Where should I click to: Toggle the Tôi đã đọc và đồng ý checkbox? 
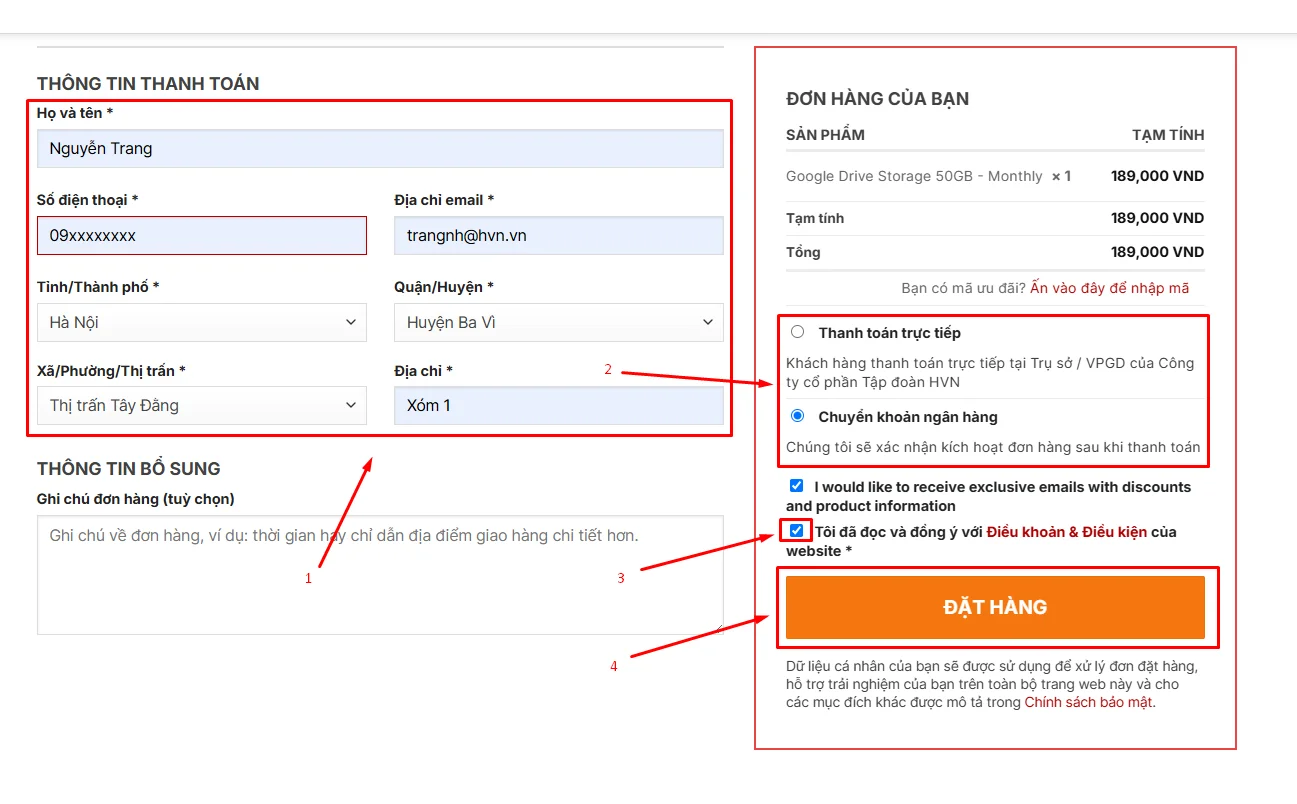click(796, 531)
